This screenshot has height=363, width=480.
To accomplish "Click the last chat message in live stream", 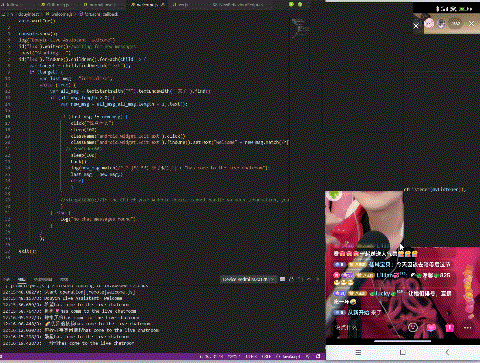I will 357,313.
